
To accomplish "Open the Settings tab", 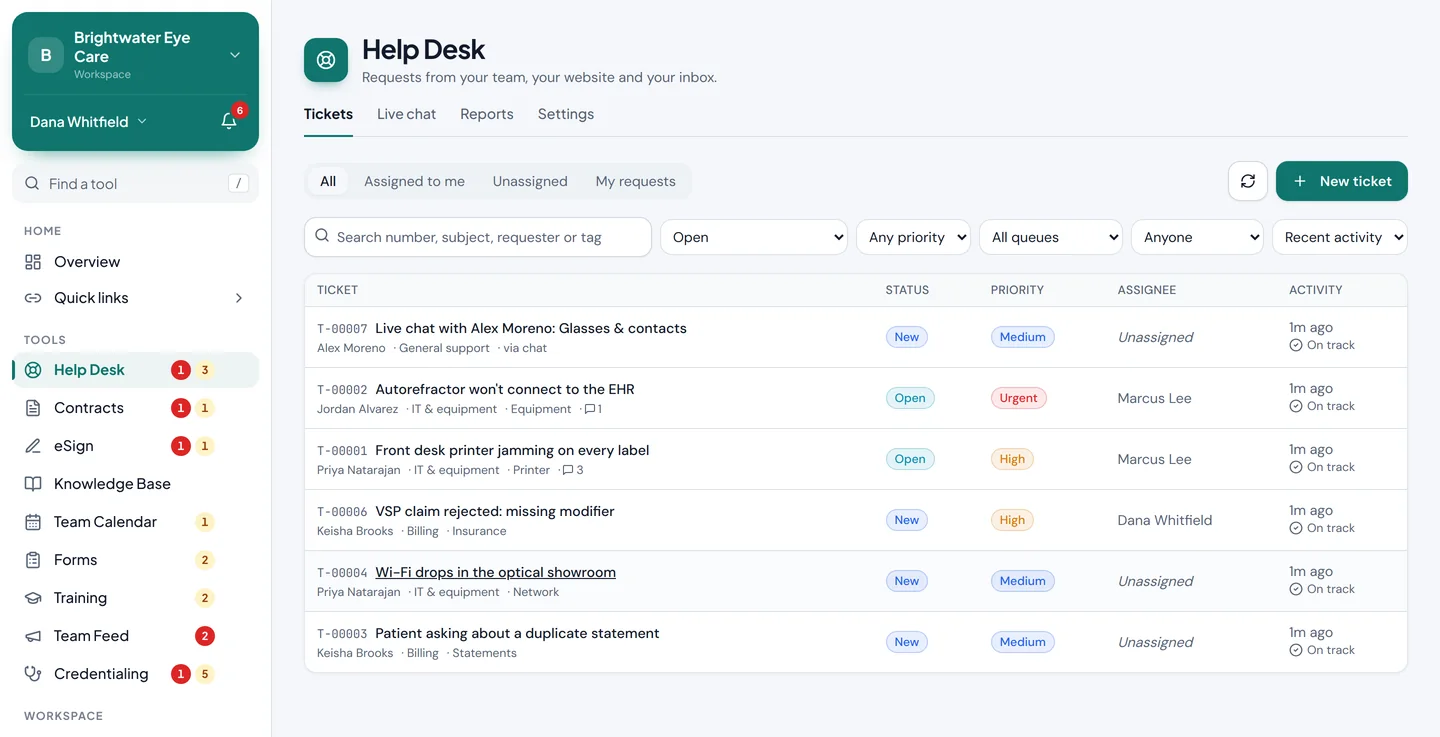I will (566, 114).
